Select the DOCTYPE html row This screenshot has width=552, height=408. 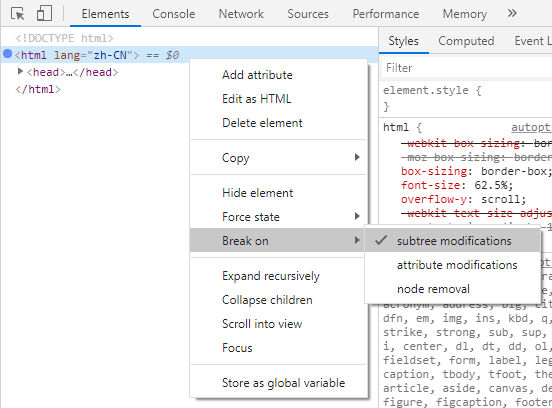click(64, 38)
